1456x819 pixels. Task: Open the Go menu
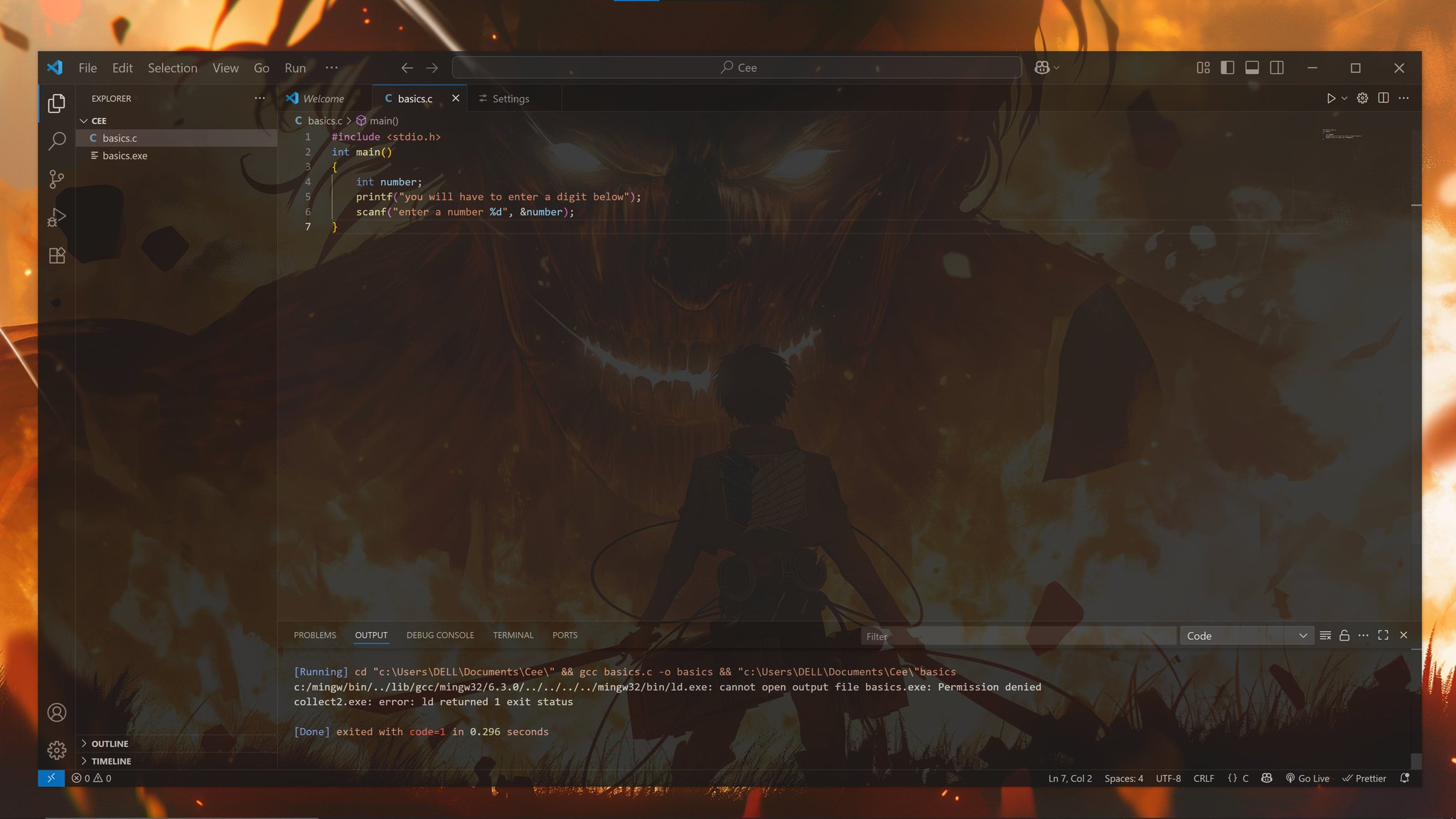(x=262, y=68)
